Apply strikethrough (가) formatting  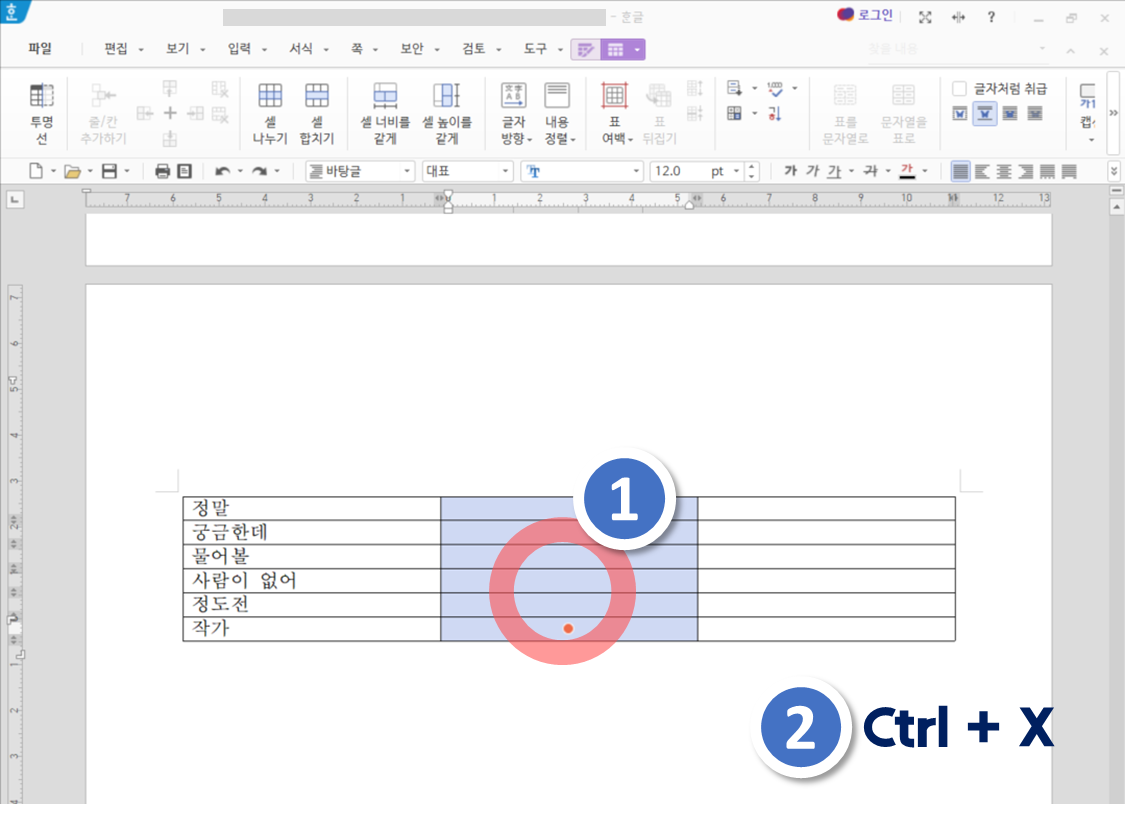click(x=870, y=171)
